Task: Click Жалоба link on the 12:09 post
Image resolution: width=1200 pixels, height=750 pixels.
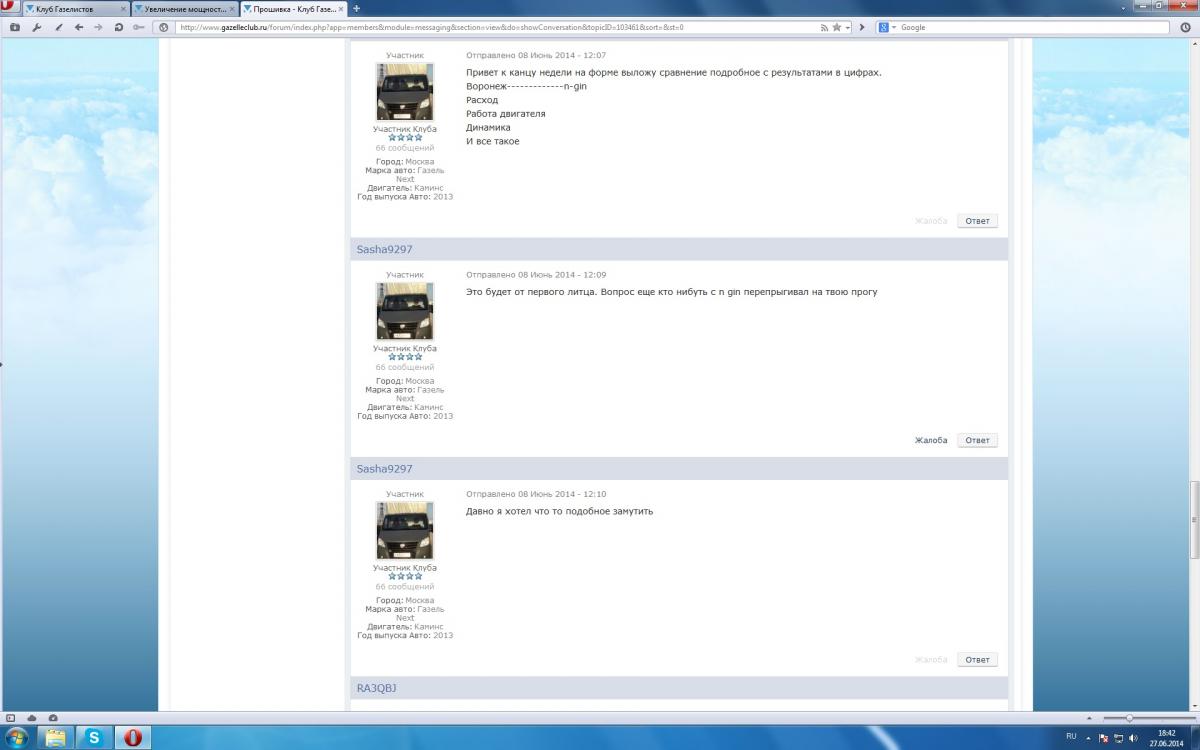Action: (x=930, y=440)
